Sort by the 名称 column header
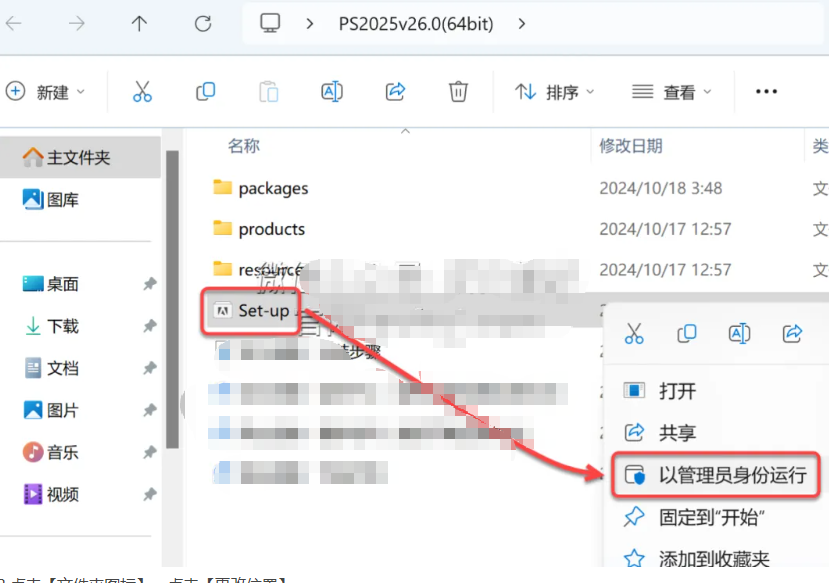Viewport: 829px width, 583px height. pyautogui.click(x=244, y=145)
